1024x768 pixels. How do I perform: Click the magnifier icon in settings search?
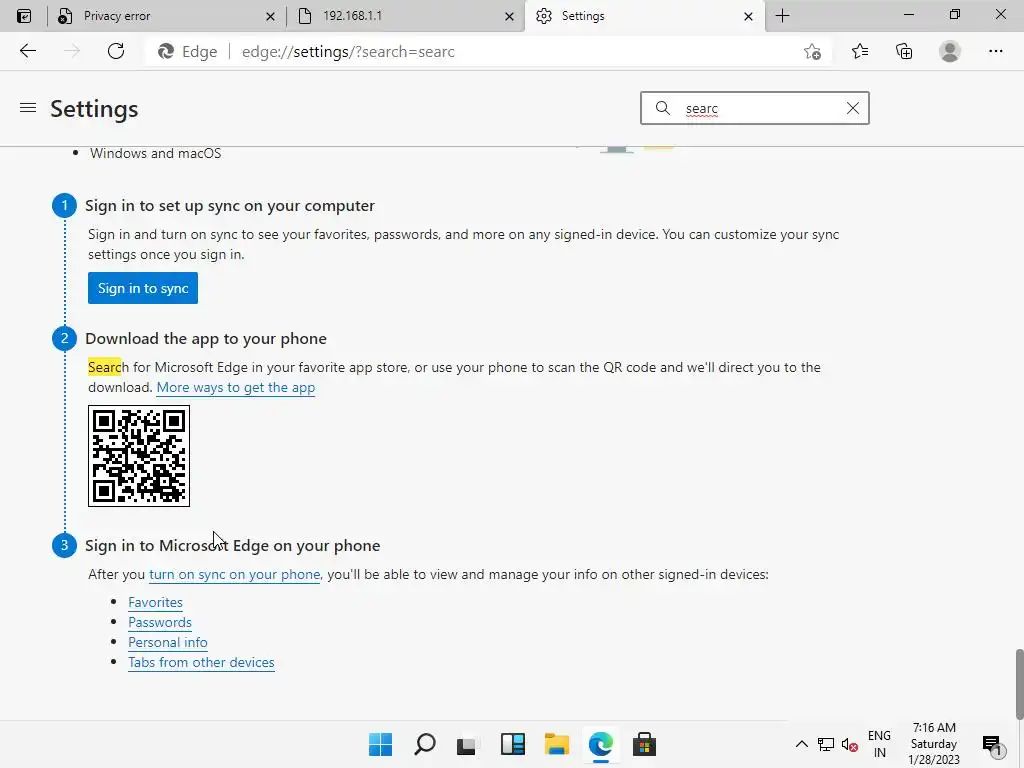click(662, 108)
